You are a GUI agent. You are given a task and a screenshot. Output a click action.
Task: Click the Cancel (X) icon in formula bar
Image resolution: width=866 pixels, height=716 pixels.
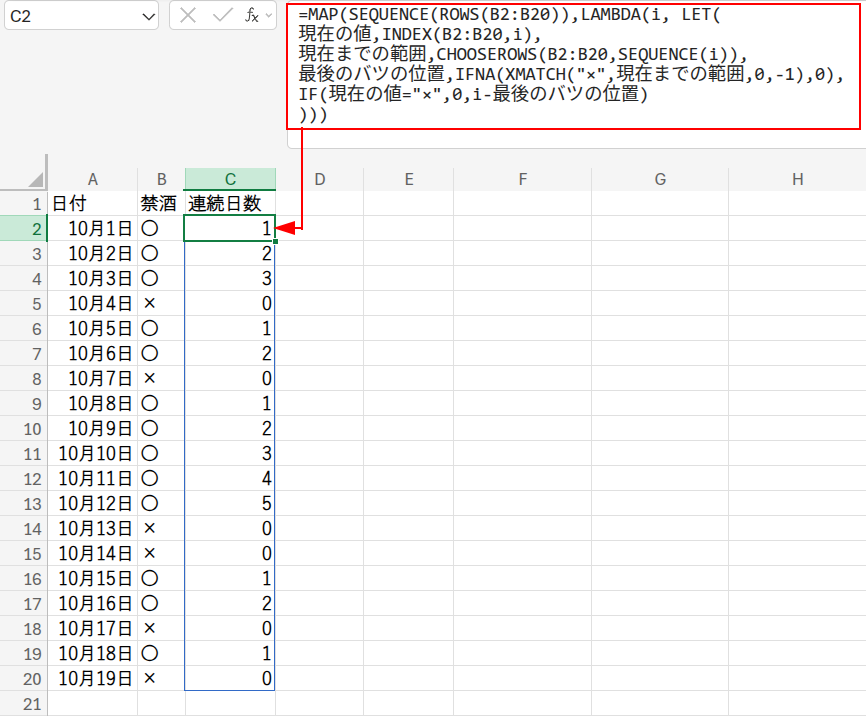pyautogui.click(x=188, y=16)
